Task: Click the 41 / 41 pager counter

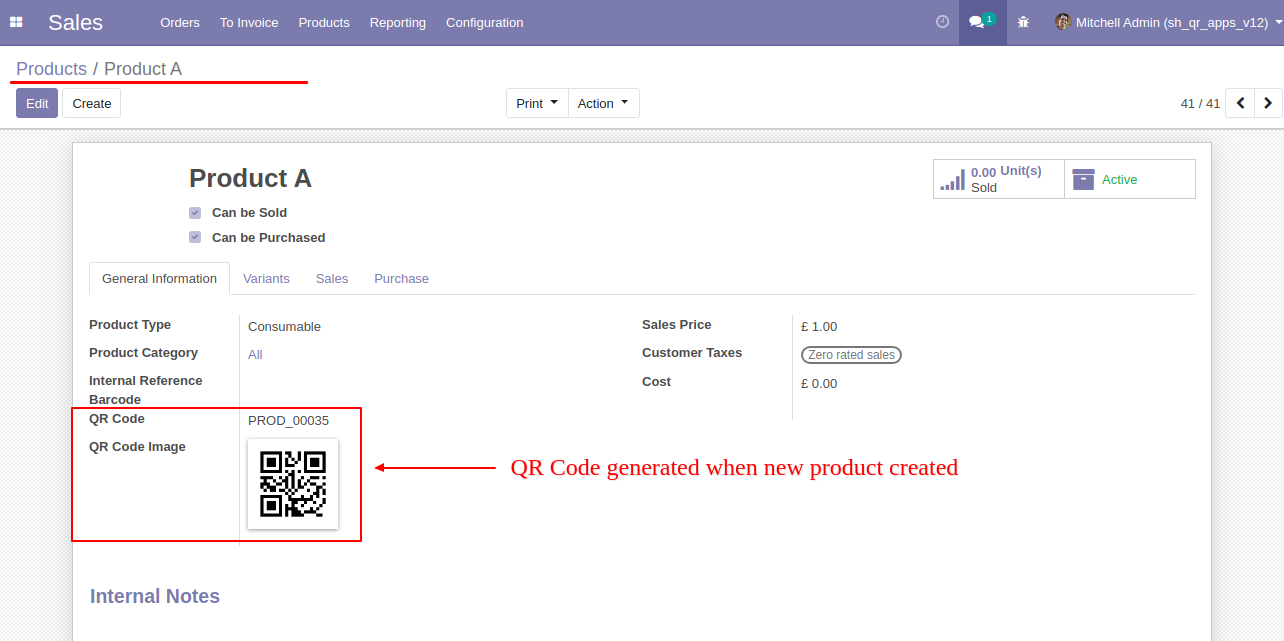Action: 1200,103
